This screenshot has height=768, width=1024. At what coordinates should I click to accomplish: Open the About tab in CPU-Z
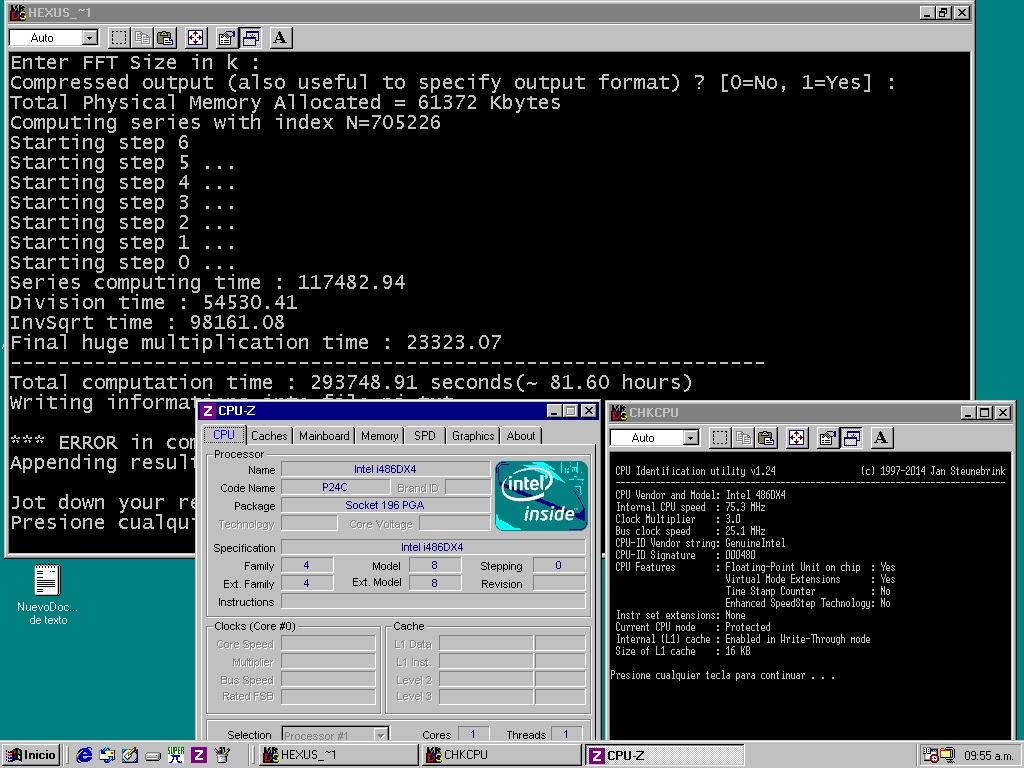pyautogui.click(x=521, y=436)
